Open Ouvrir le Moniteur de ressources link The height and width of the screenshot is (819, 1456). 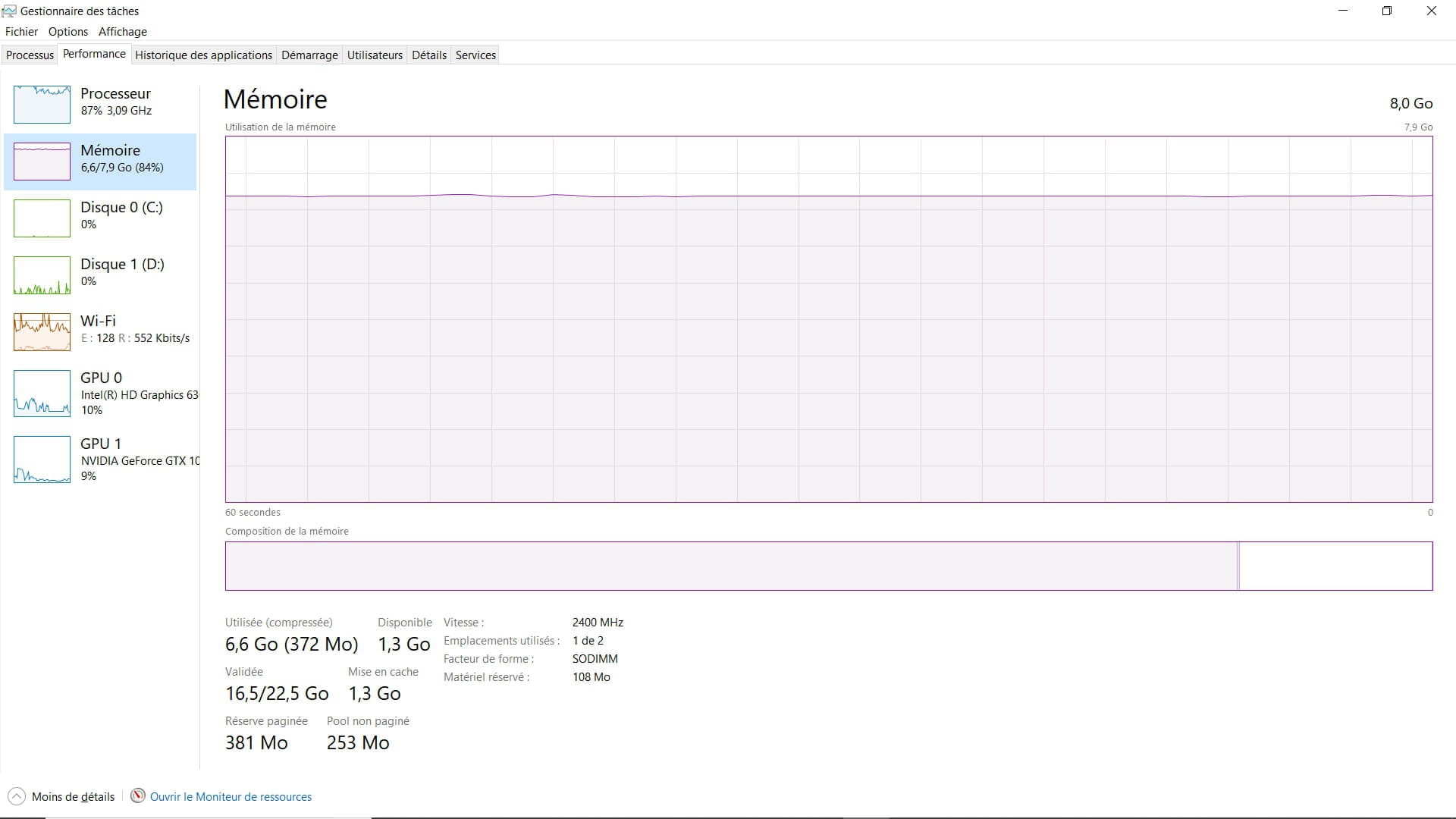coord(231,797)
